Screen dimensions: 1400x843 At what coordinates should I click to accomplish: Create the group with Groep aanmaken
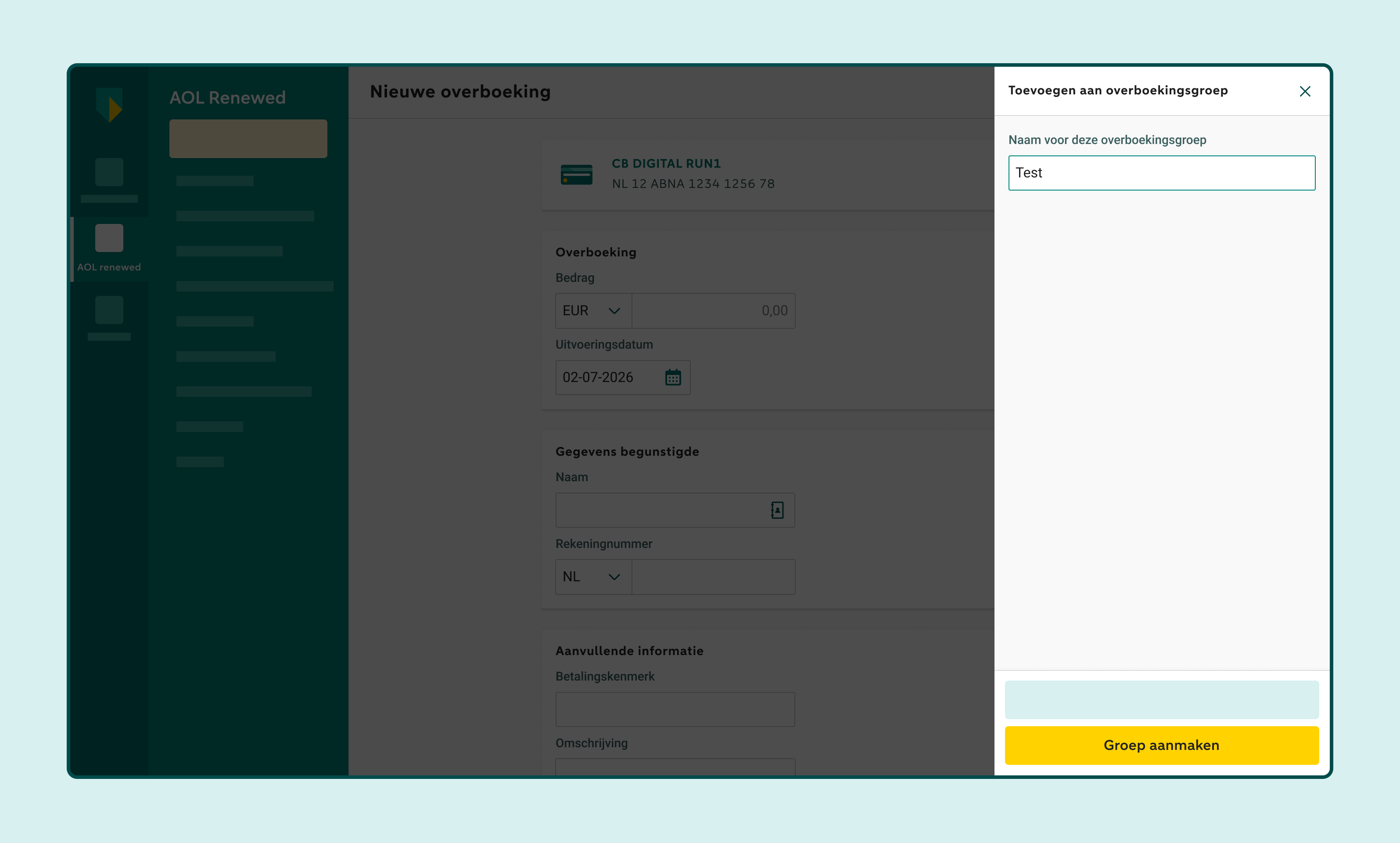1162,745
